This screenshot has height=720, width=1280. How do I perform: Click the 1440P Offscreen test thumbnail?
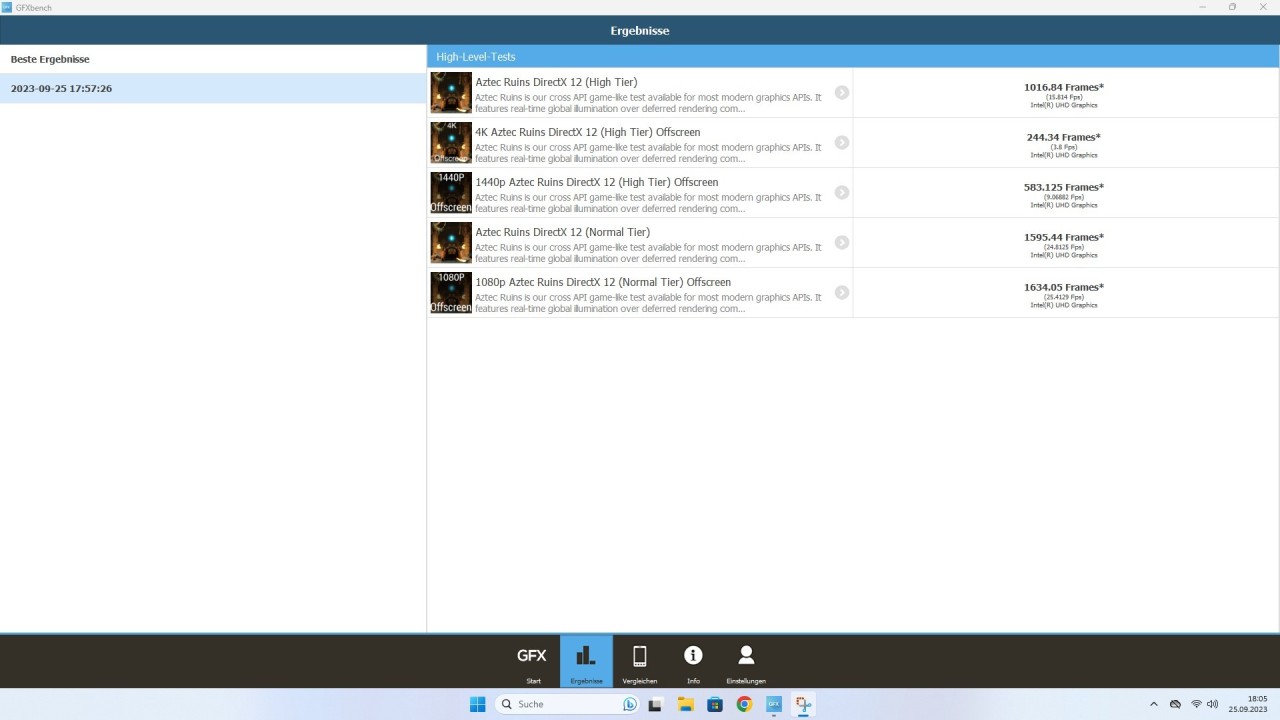tap(451, 192)
